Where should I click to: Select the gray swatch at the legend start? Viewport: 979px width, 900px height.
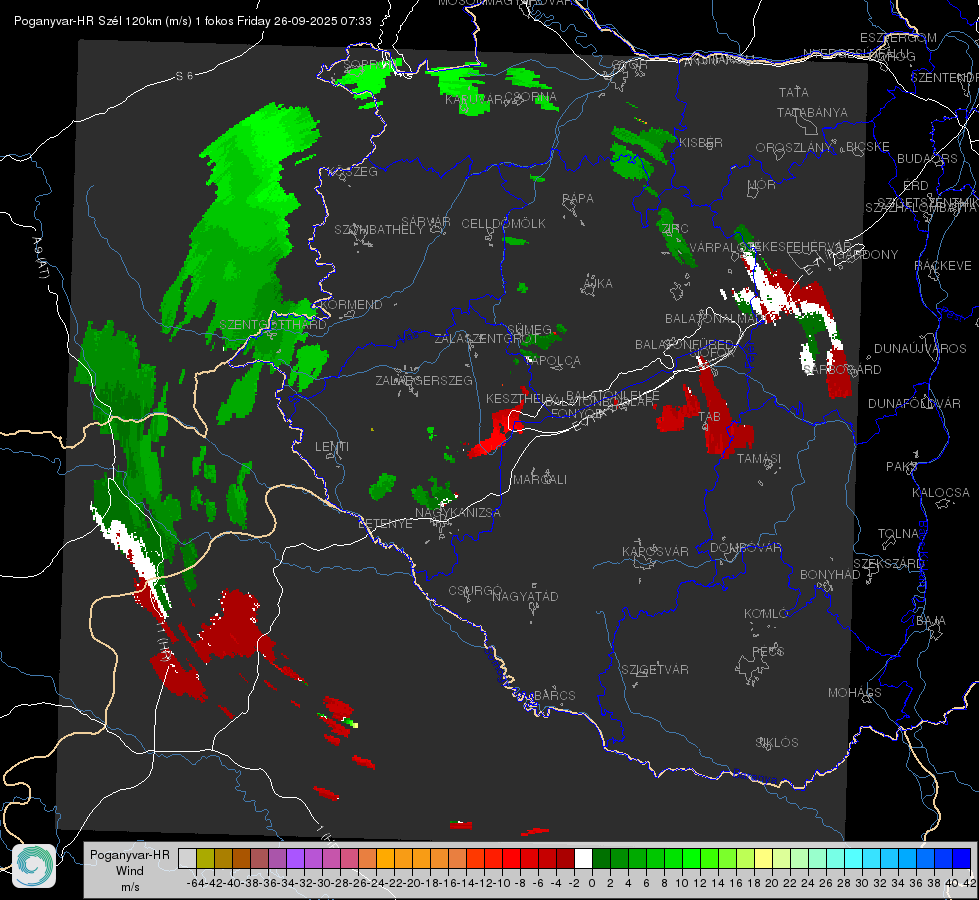click(187, 858)
